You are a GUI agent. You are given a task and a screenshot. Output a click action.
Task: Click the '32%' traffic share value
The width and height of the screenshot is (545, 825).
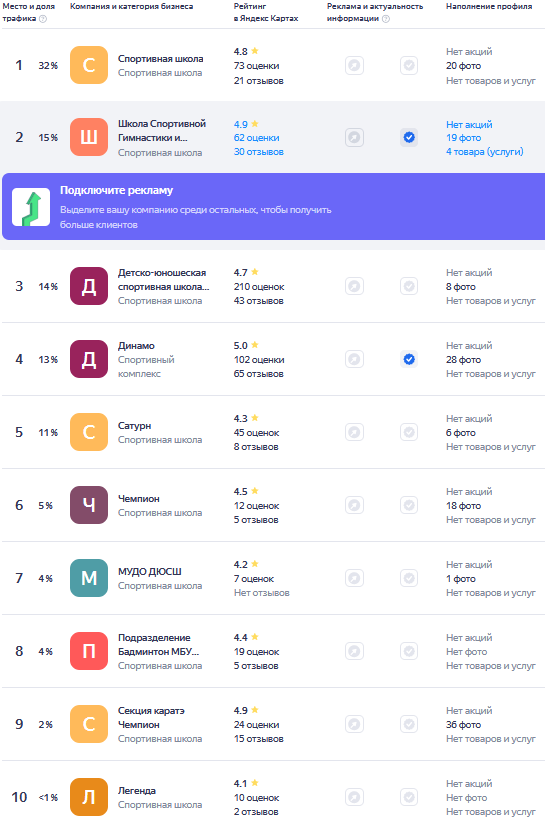pos(48,66)
